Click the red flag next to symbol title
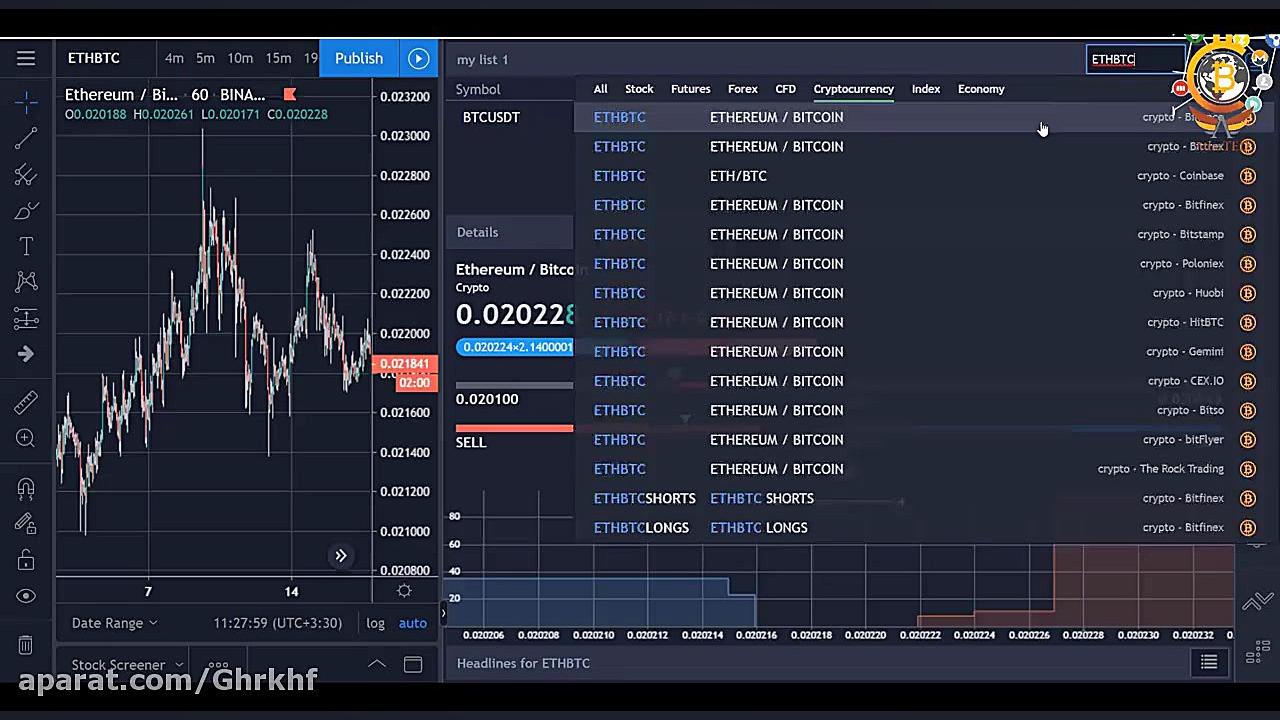The height and width of the screenshot is (720, 1280). (x=290, y=95)
